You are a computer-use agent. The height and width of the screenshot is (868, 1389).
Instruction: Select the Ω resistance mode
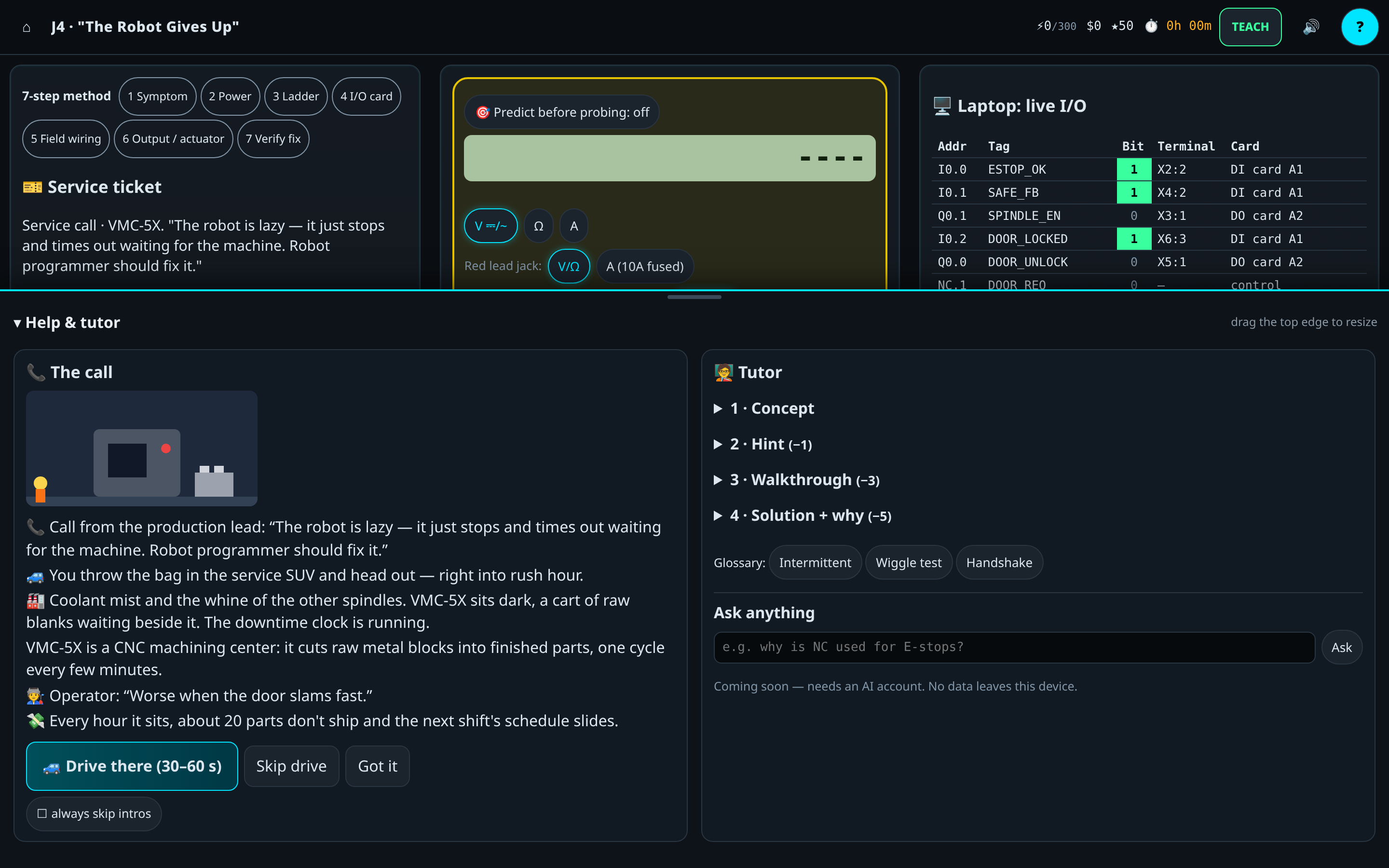point(538,226)
